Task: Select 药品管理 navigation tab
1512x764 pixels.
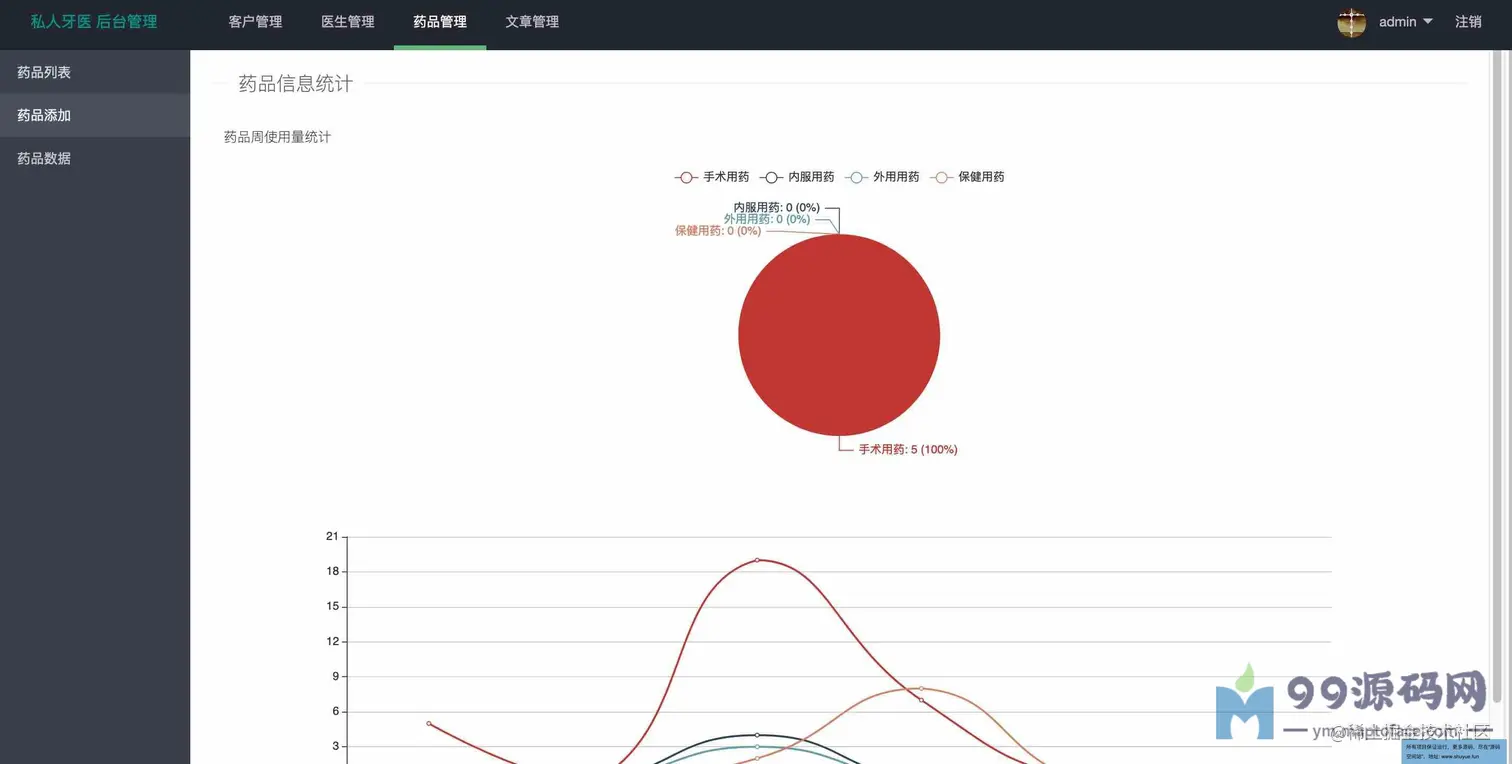Action: [x=440, y=22]
